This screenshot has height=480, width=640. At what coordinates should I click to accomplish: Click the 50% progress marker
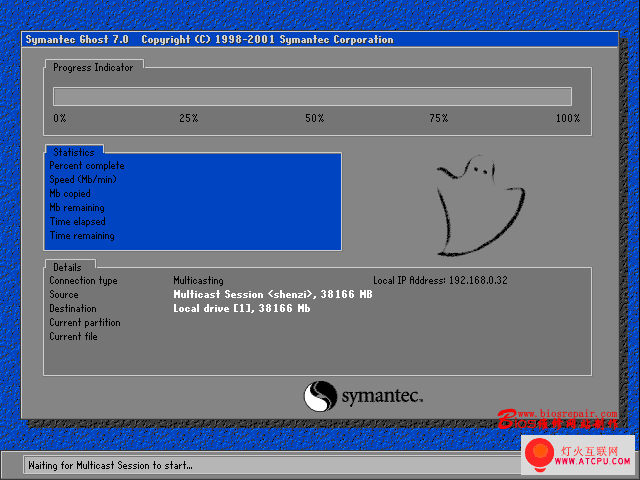pyautogui.click(x=315, y=118)
